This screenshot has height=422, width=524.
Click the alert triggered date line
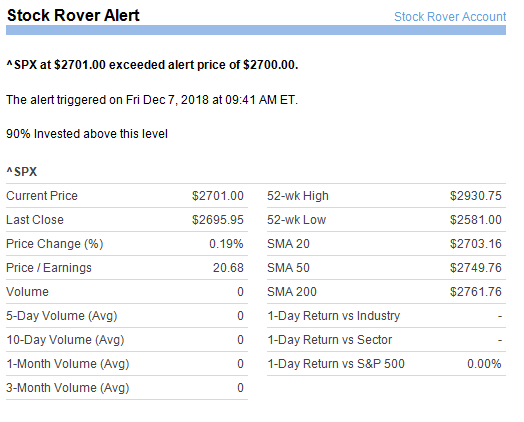tap(152, 100)
